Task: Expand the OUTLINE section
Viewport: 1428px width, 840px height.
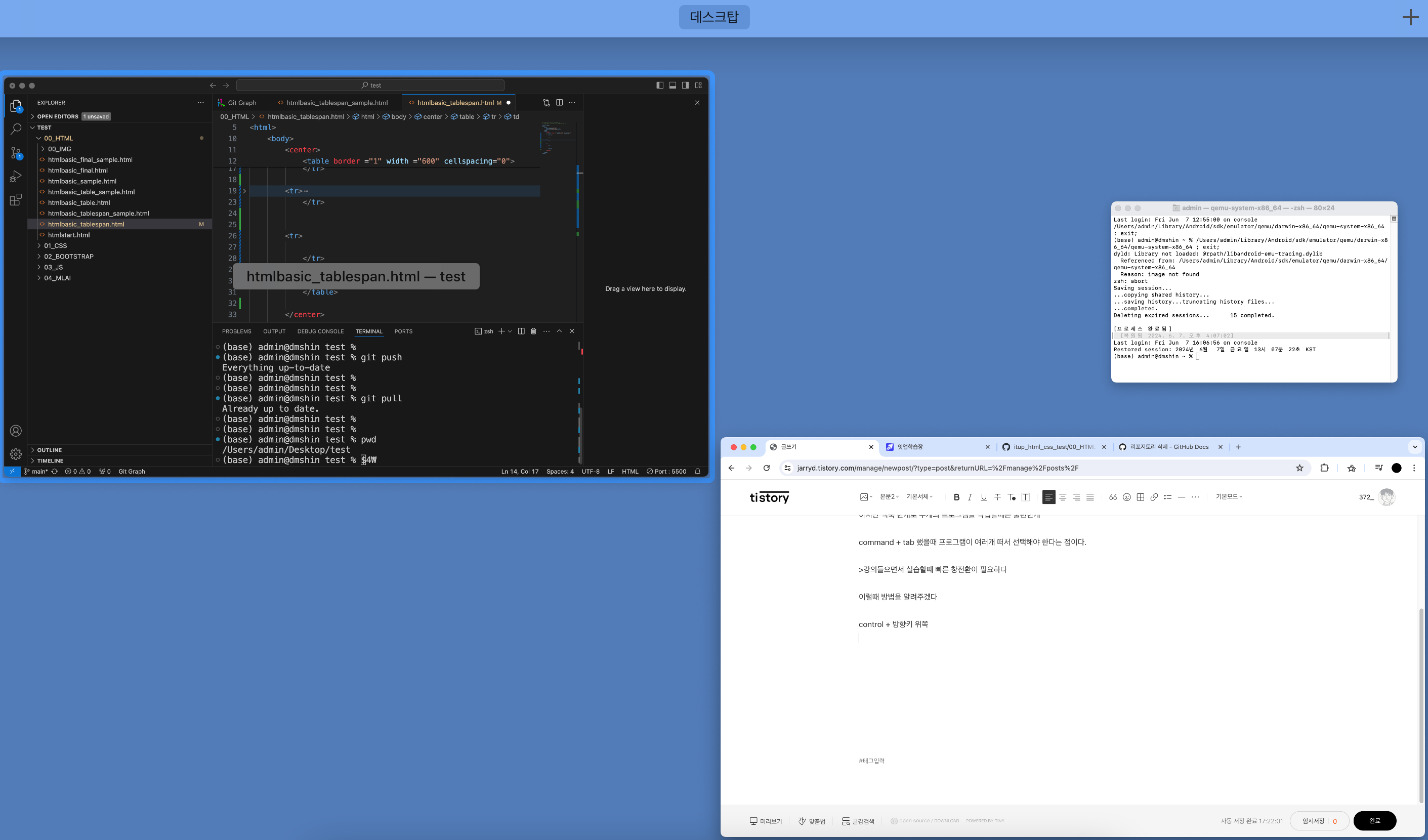Action: [49, 450]
